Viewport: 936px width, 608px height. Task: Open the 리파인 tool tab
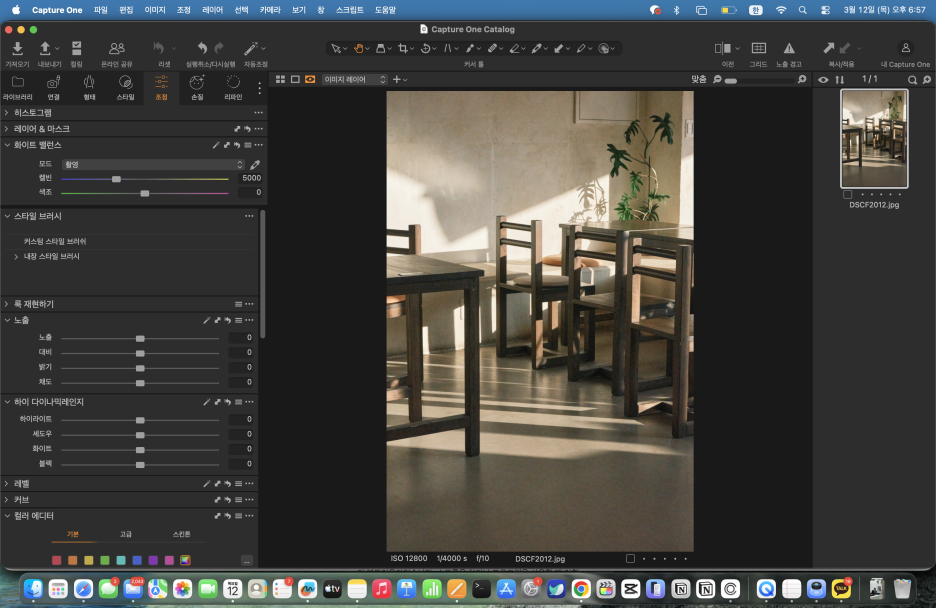(233, 87)
